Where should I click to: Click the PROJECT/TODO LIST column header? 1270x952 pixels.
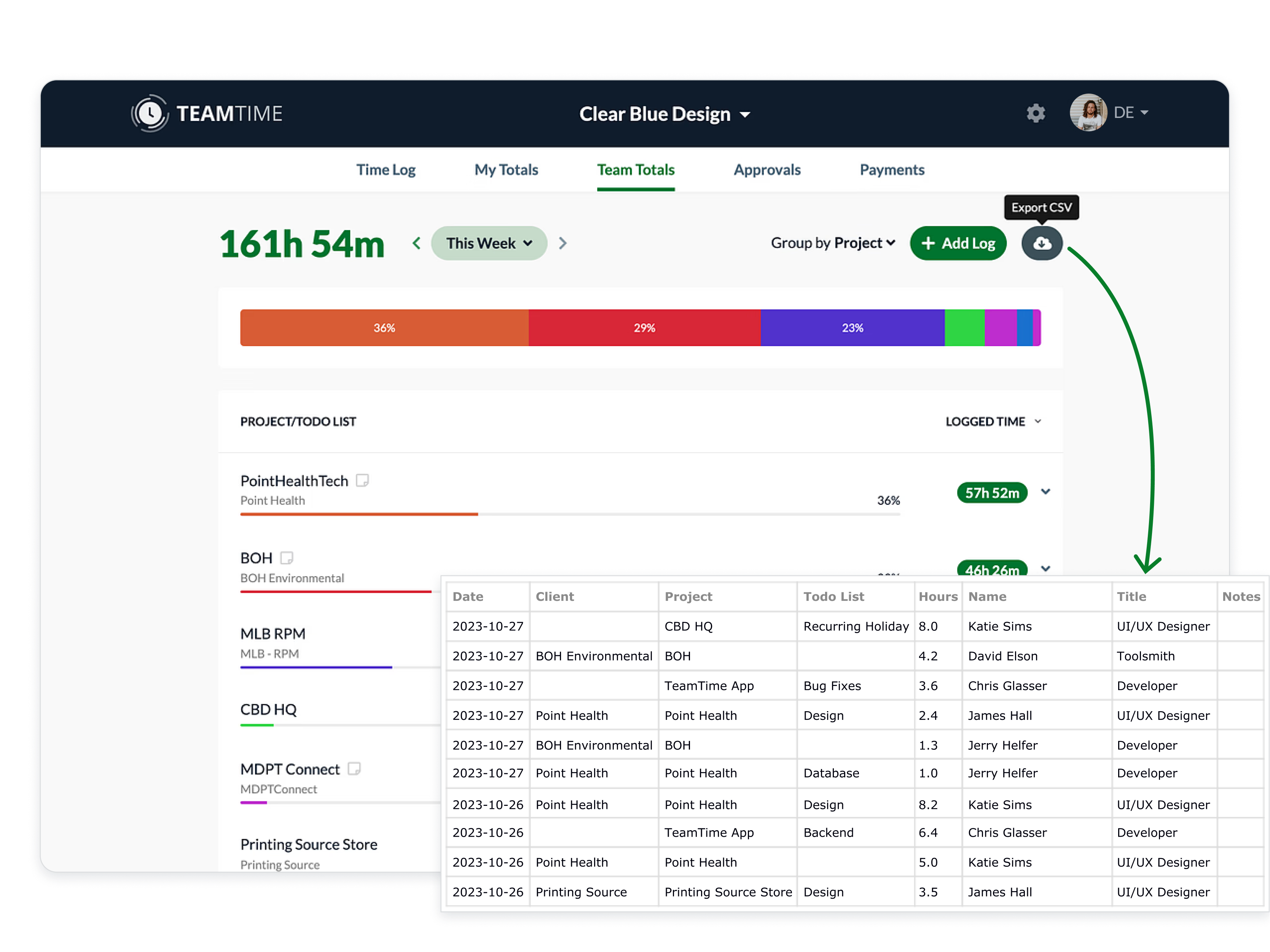[298, 422]
